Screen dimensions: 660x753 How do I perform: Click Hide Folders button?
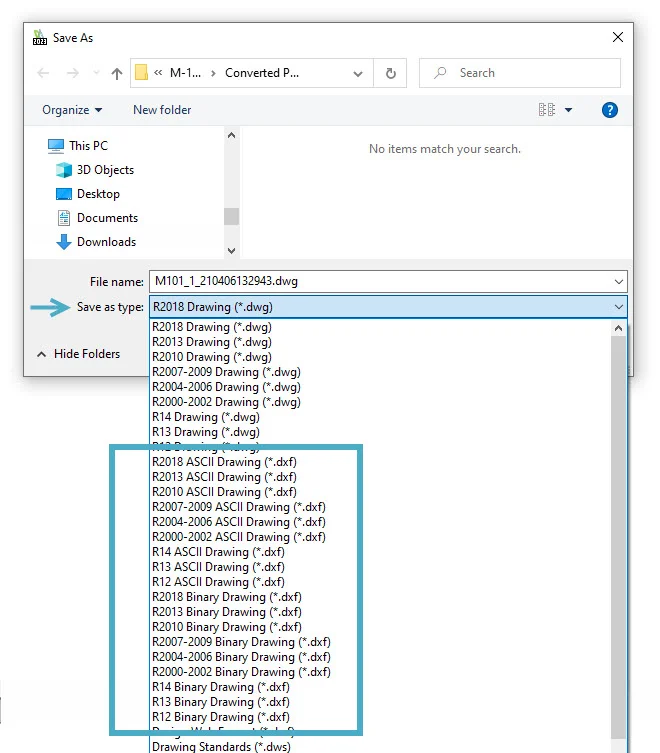(x=78, y=354)
